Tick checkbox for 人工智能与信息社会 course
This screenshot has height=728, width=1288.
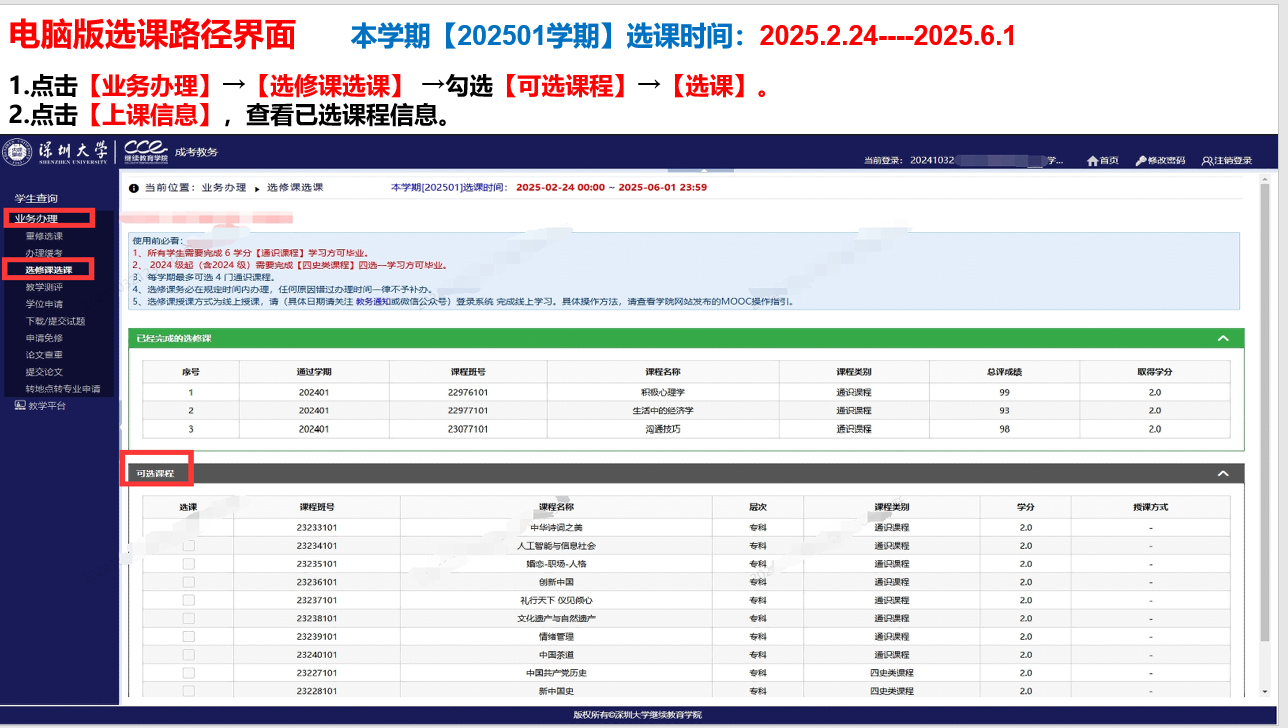(189, 546)
